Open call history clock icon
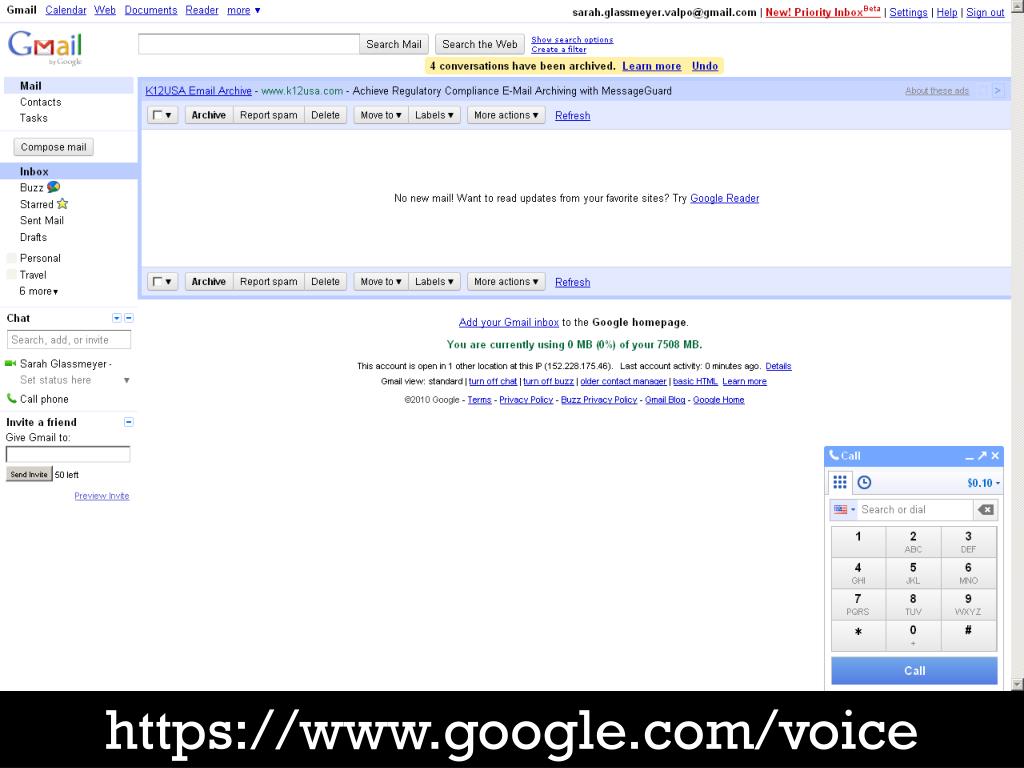This screenshot has height=768, width=1024. 864,483
